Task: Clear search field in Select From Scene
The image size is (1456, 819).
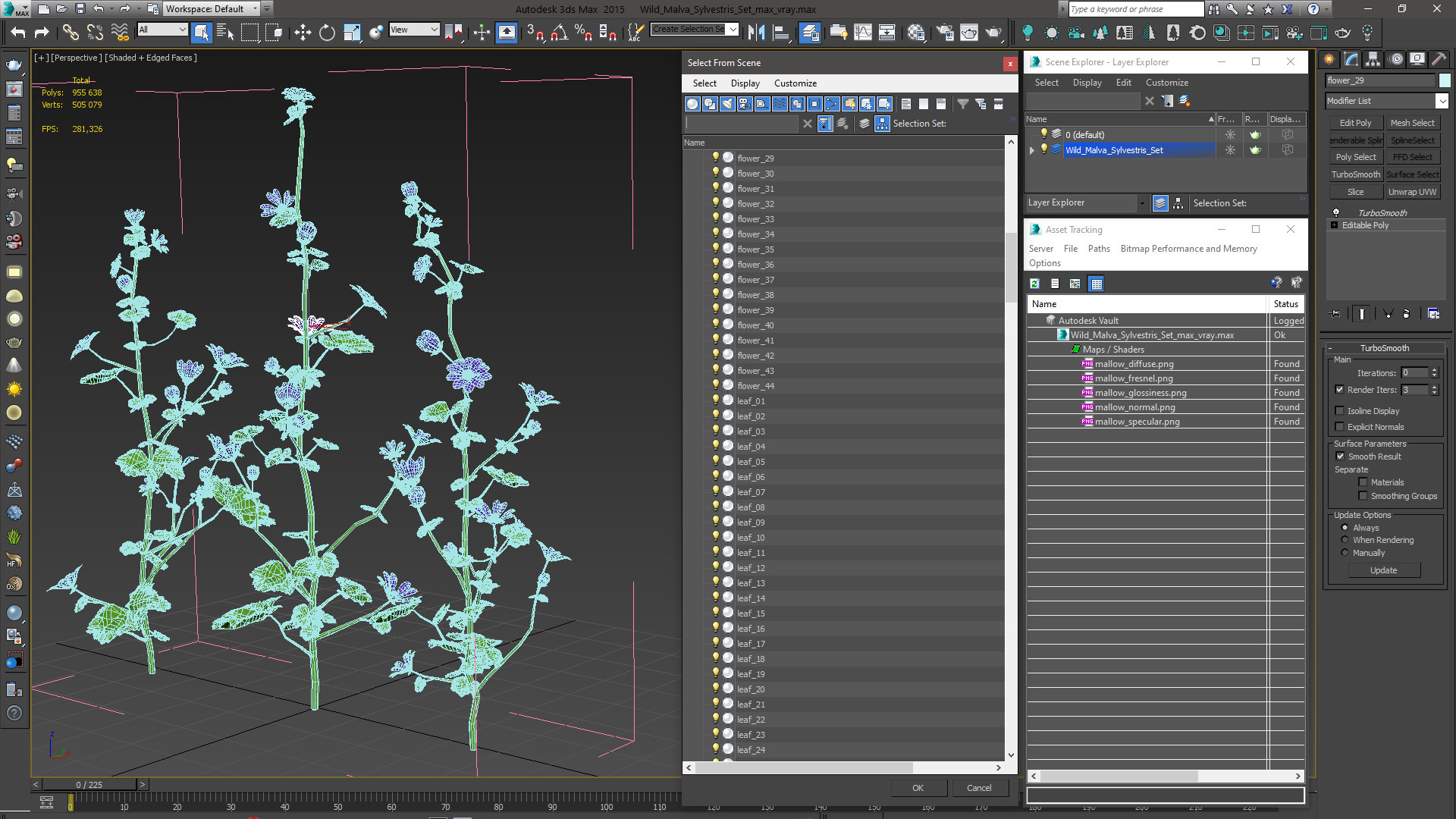Action: point(808,124)
